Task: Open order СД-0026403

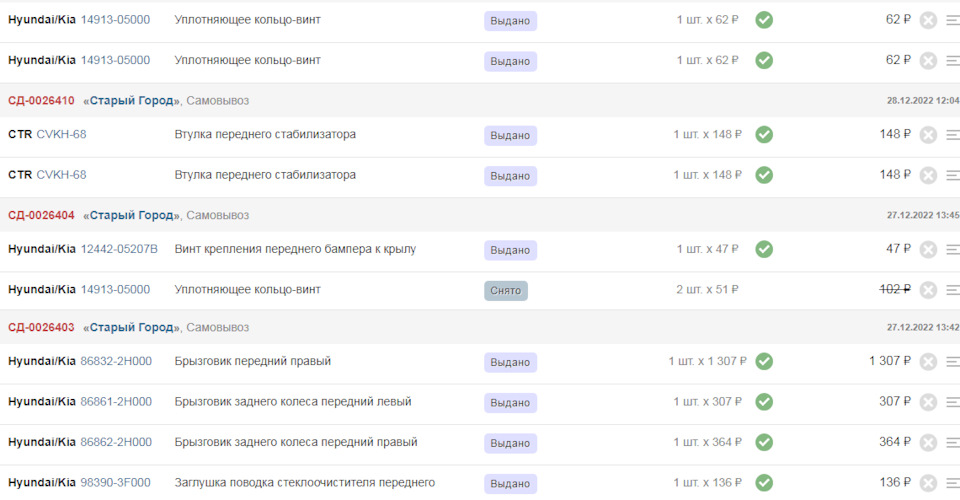Action: (41, 327)
